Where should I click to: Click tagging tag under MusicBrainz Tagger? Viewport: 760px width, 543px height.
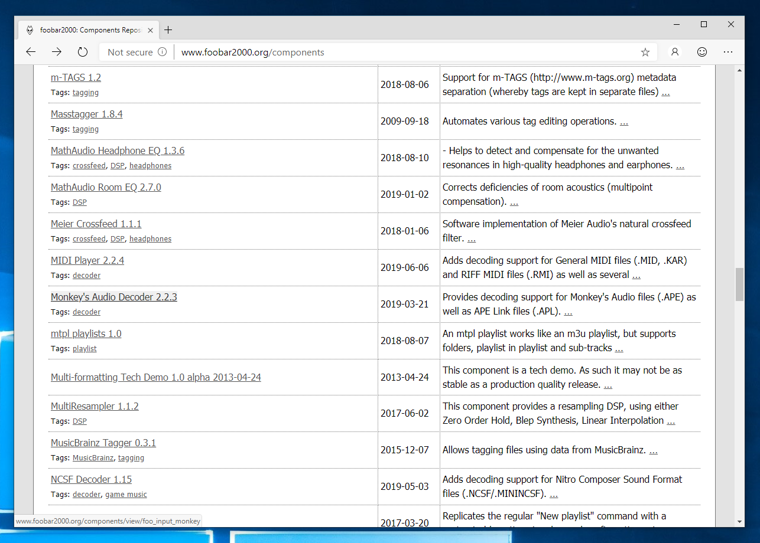point(131,458)
